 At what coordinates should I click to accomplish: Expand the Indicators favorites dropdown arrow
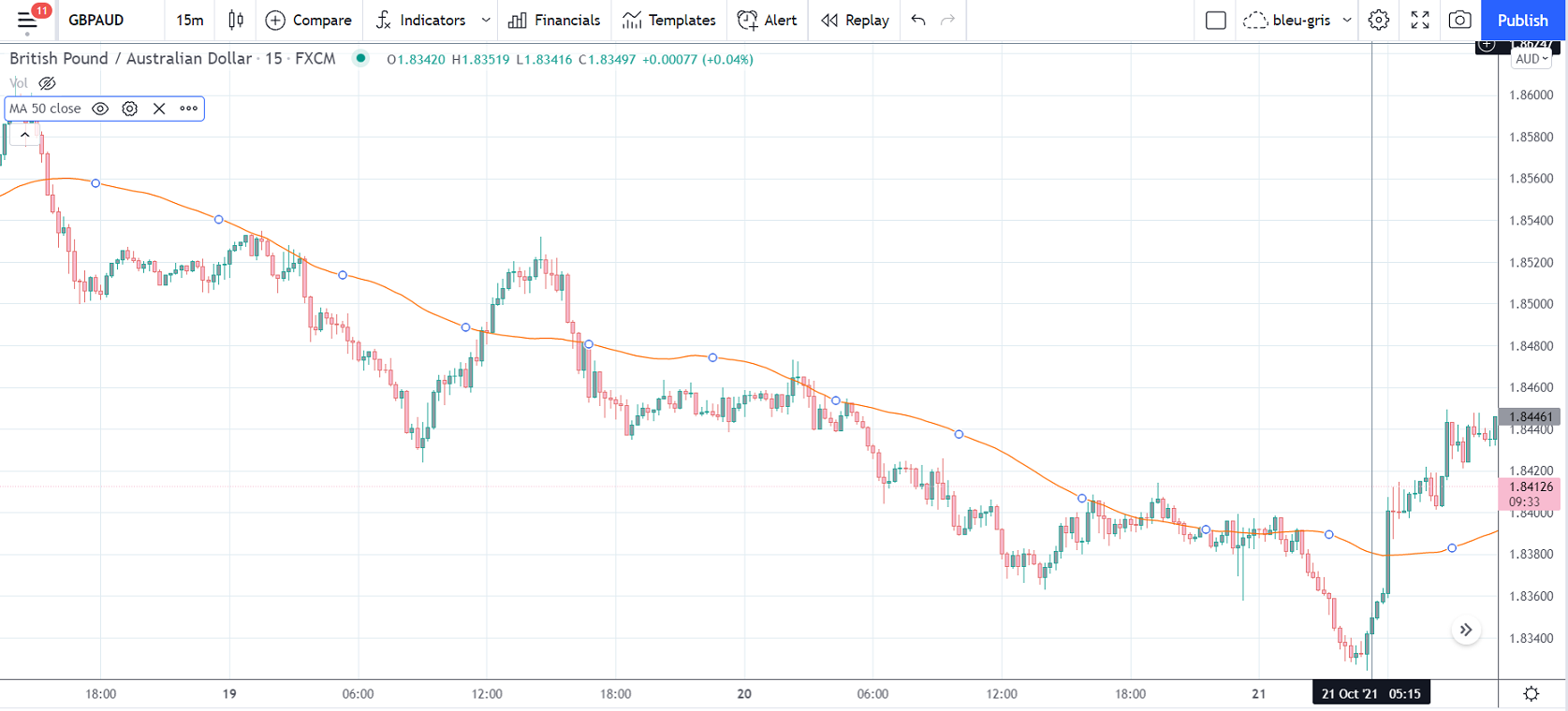(x=486, y=20)
